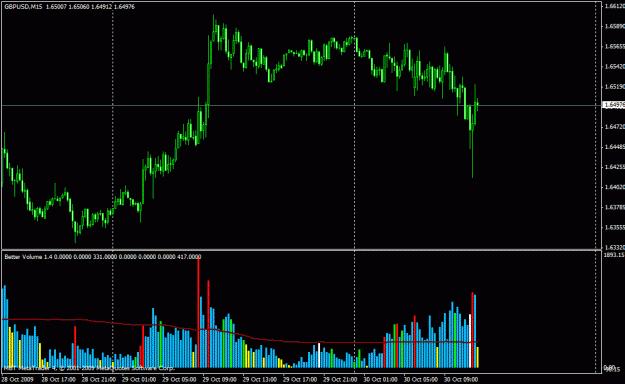The width and height of the screenshot is (625, 384).
Task: Click the 1.6402 price axis label
Action: click(x=615, y=187)
